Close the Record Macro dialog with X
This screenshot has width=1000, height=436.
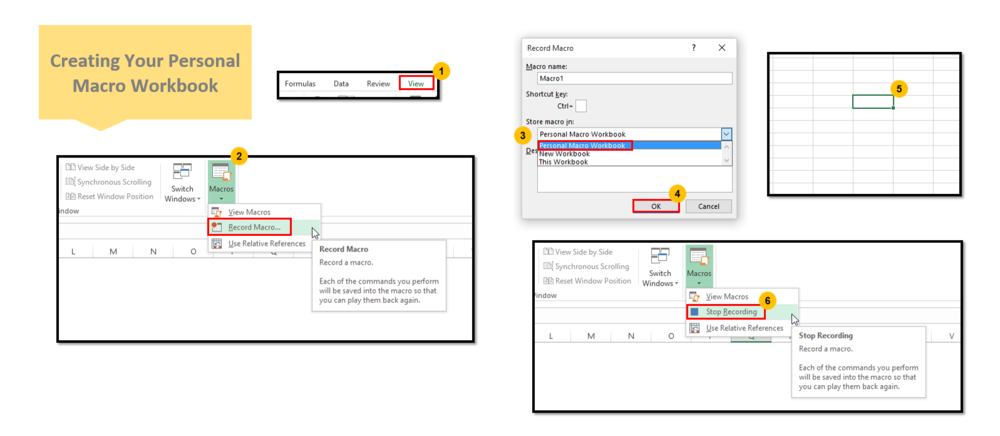722,47
